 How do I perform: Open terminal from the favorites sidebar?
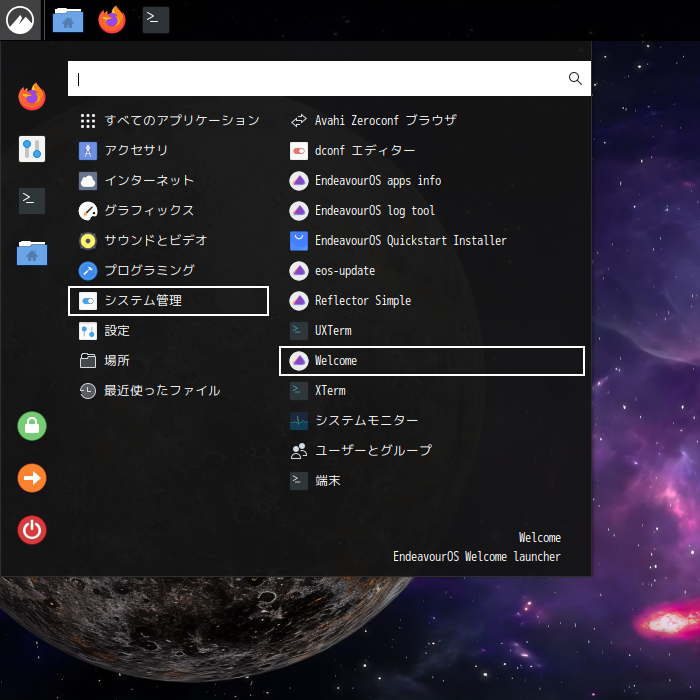[x=32, y=201]
